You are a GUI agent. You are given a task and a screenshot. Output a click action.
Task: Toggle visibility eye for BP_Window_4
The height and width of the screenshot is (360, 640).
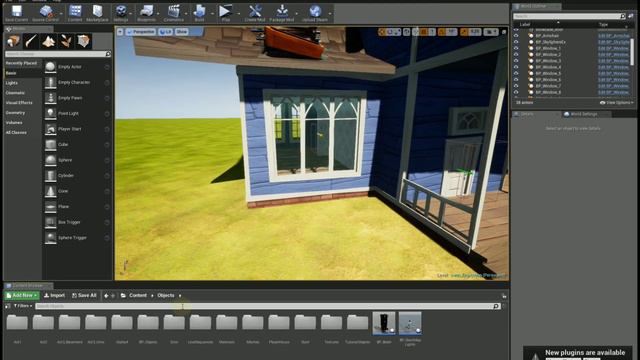pyautogui.click(x=516, y=67)
